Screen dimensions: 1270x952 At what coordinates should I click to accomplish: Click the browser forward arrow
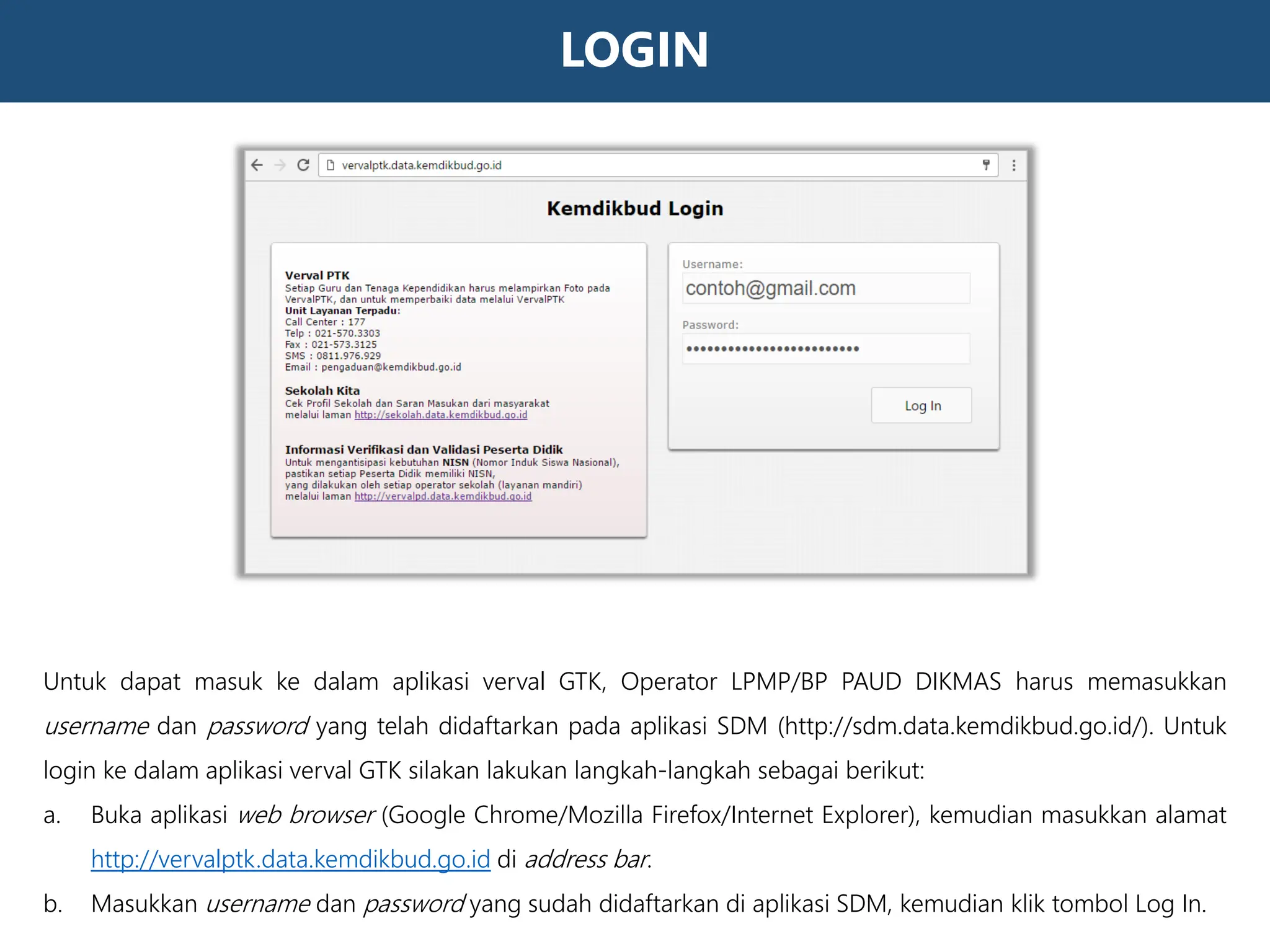pos(280,165)
